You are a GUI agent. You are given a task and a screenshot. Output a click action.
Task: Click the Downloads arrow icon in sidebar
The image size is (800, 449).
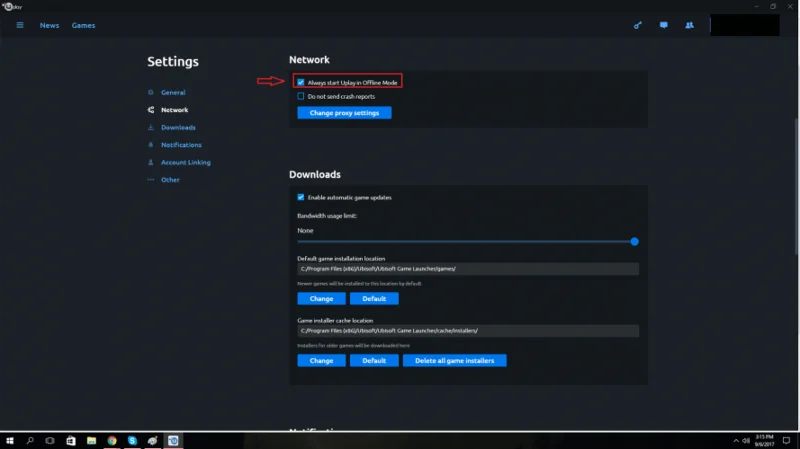pyautogui.click(x=151, y=127)
